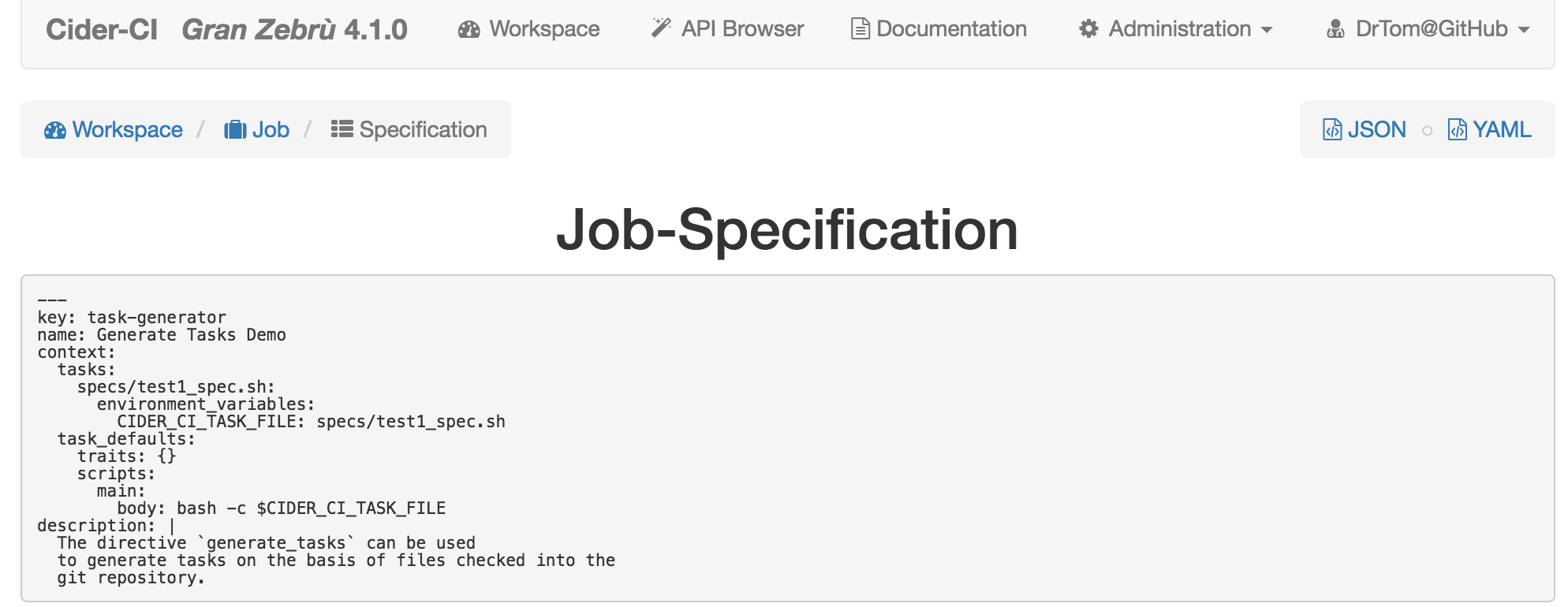The image size is (1568, 607).
Task: Click the YAML file code icon
Action: tap(1458, 129)
